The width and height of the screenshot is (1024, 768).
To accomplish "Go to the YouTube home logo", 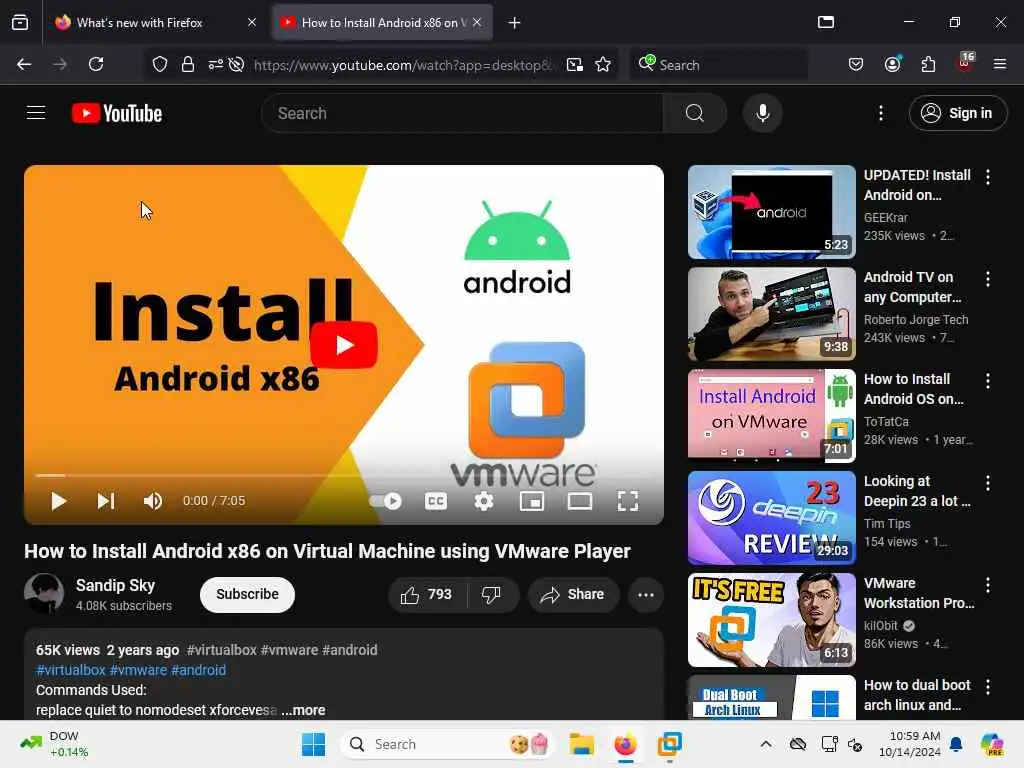I will (x=117, y=113).
